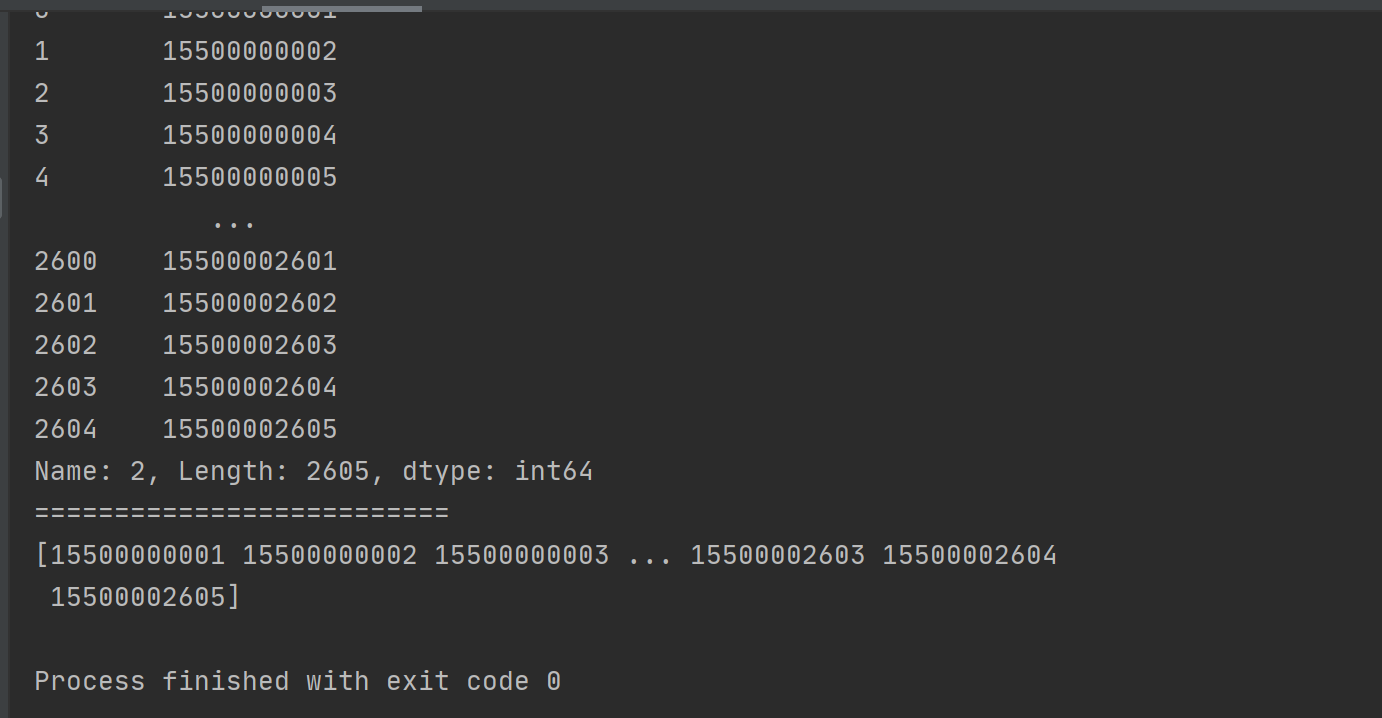Click 'Process finished with exit code 0'
The height and width of the screenshot is (718, 1382).
coord(297,681)
